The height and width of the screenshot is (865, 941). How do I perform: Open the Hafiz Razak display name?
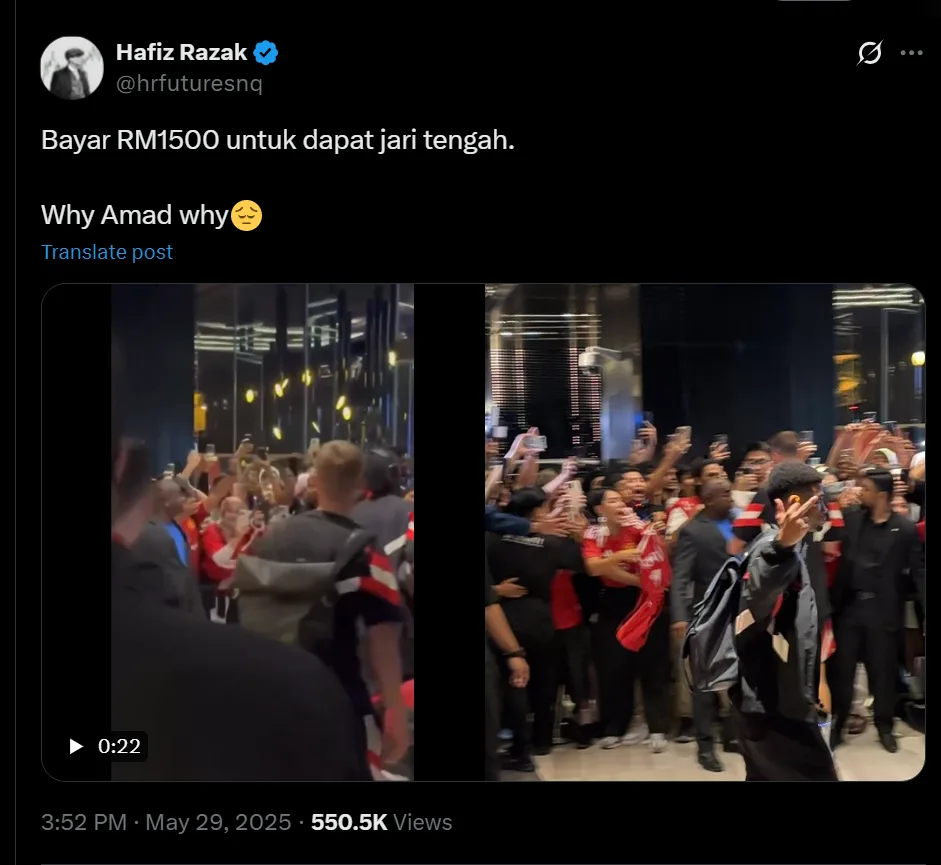tap(181, 54)
